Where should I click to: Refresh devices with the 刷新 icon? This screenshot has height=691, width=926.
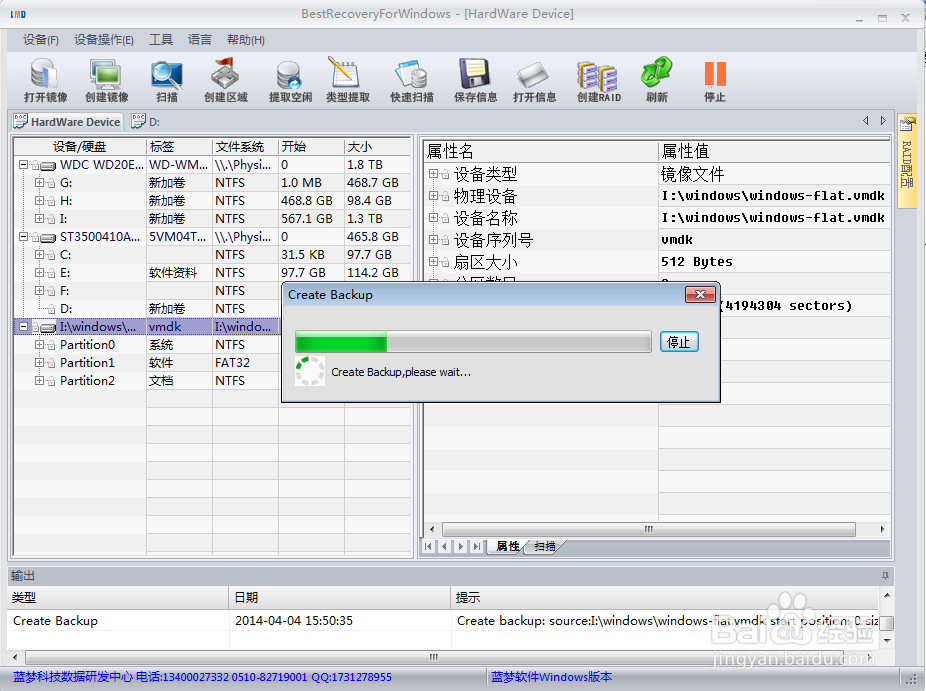[656, 73]
